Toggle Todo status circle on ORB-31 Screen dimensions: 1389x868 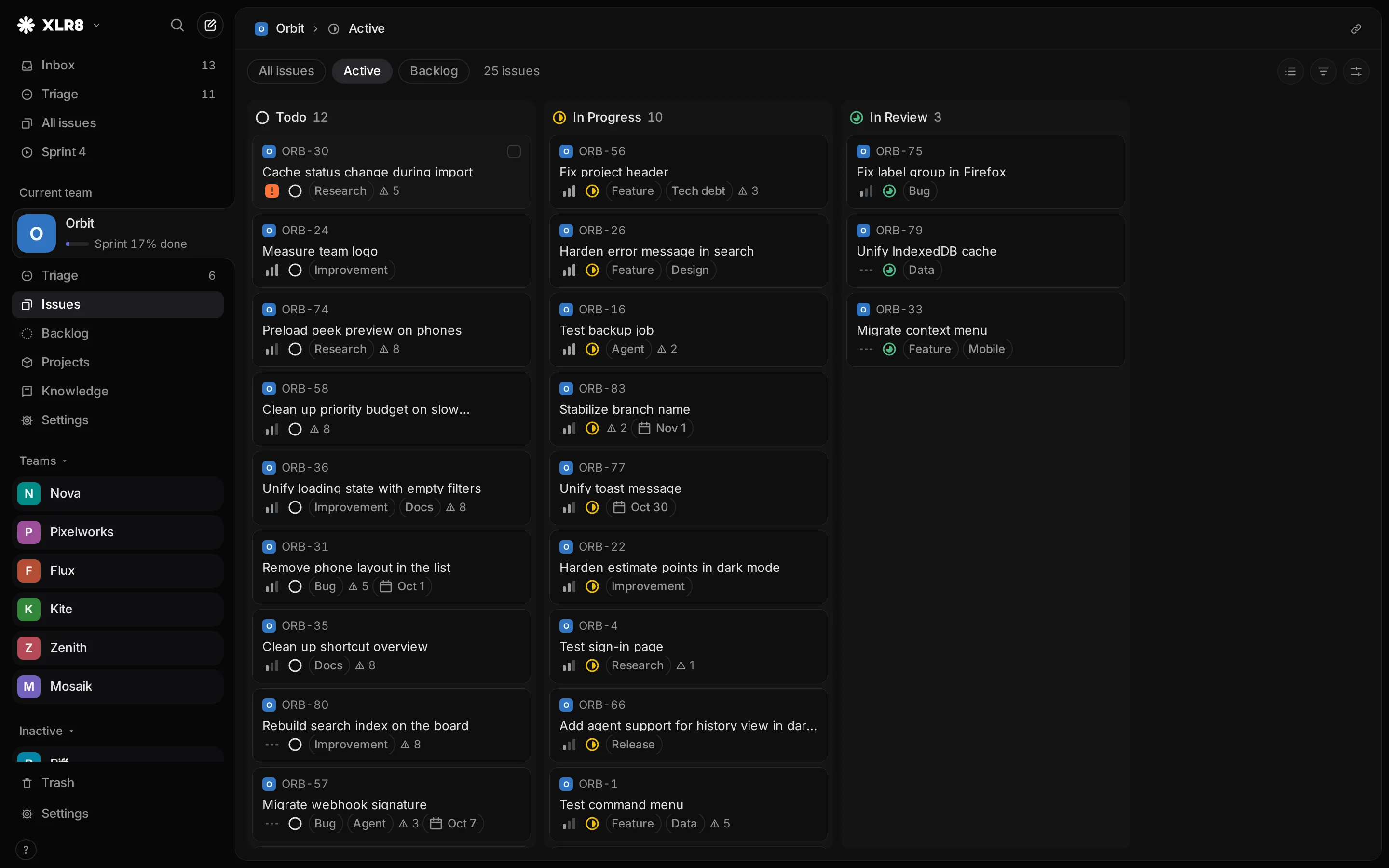295,586
